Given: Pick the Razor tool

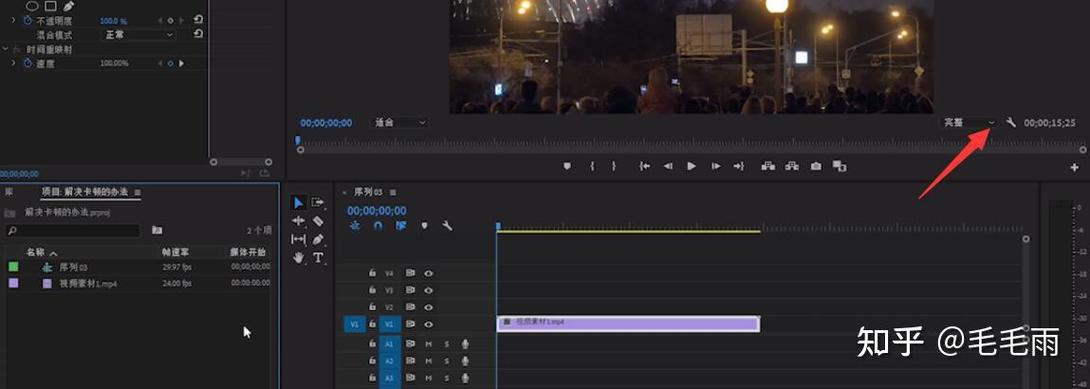Looking at the screenshot, I should click(318, 221).
